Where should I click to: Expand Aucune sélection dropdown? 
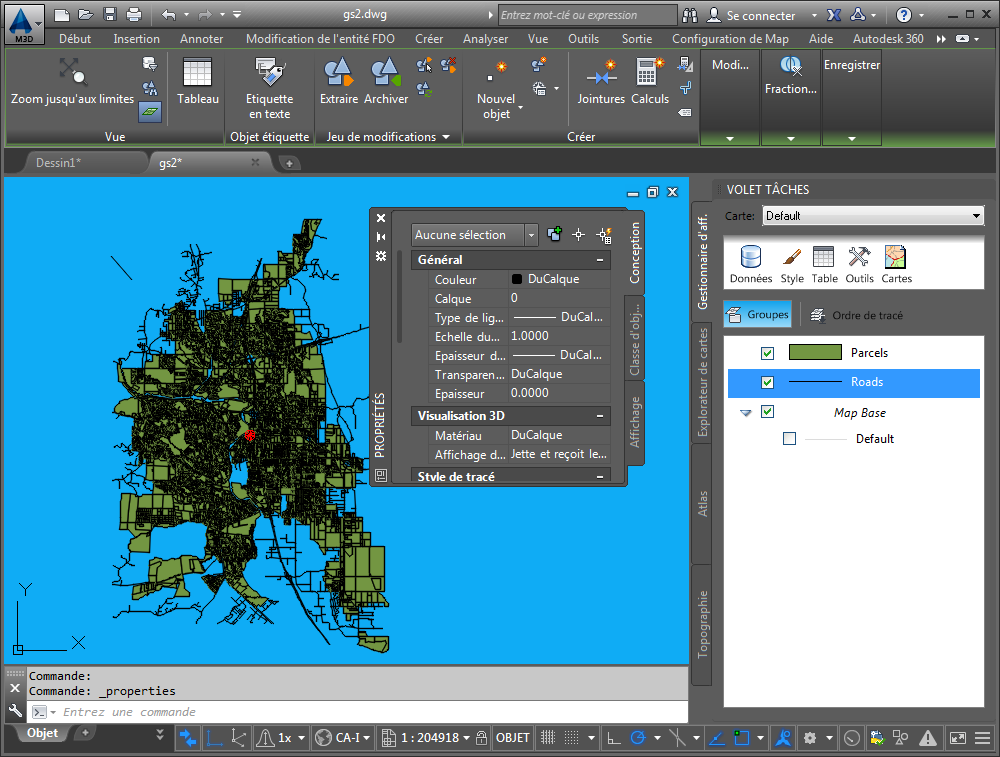531,235
